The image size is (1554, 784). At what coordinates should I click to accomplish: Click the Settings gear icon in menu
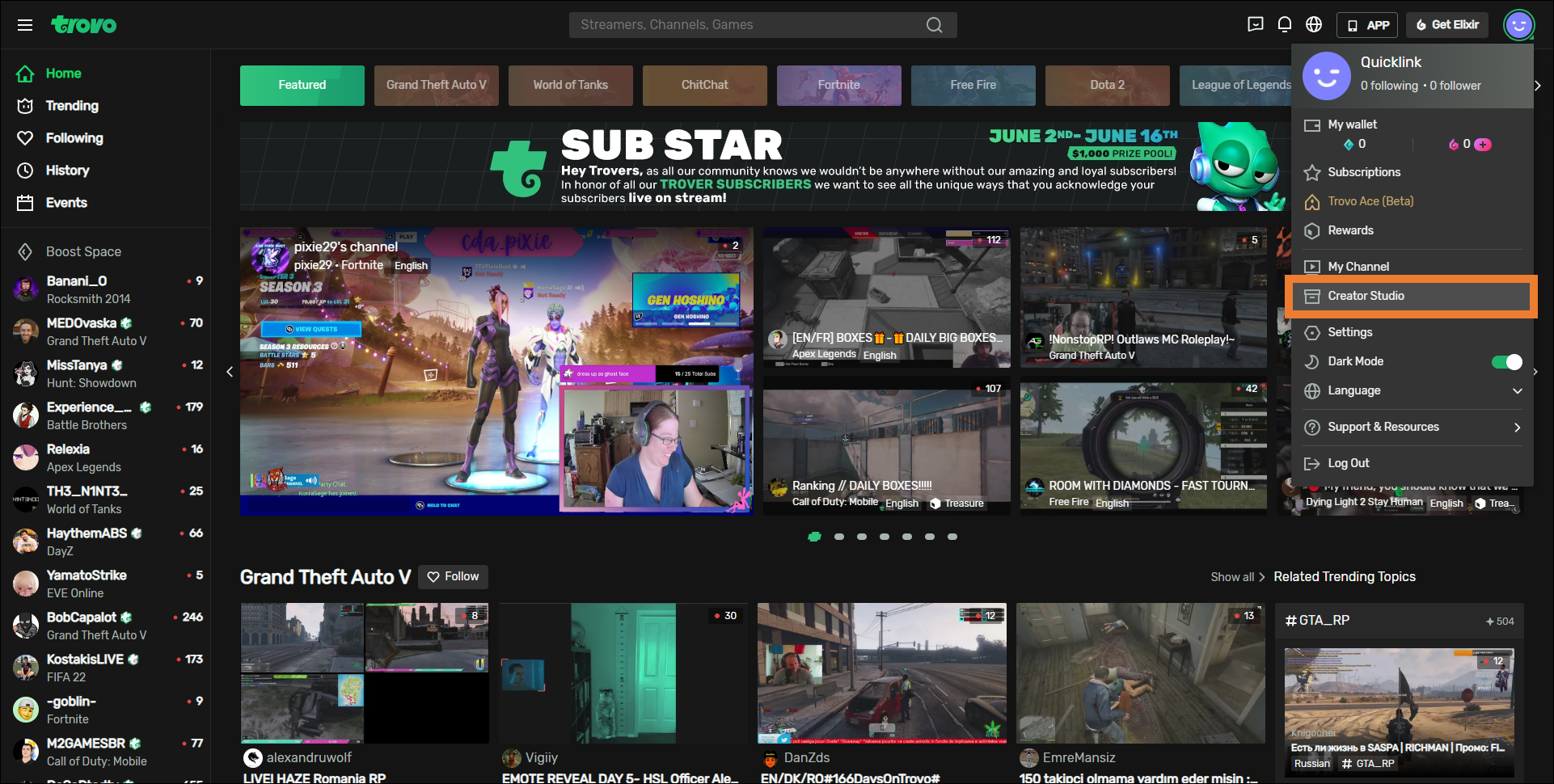click(x=1312, y=332)
